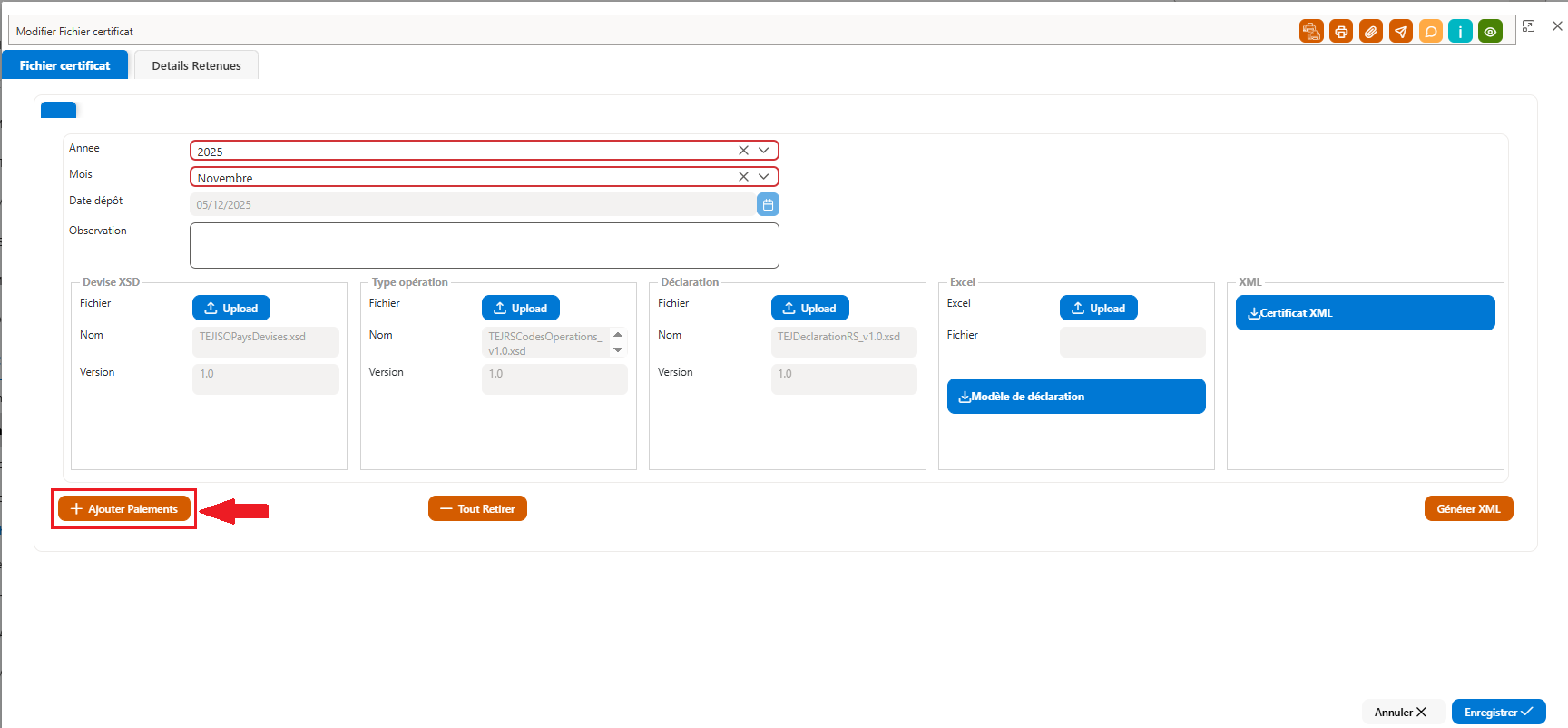Click the Générer XML button

pyautogui.click(x=1468, y=508)
